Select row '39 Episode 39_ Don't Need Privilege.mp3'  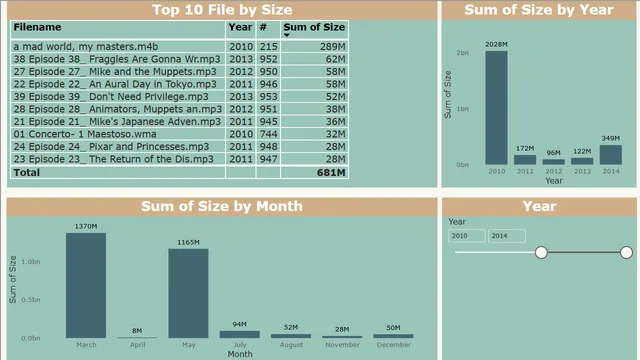pyautogui.click(x=180, y=97)
